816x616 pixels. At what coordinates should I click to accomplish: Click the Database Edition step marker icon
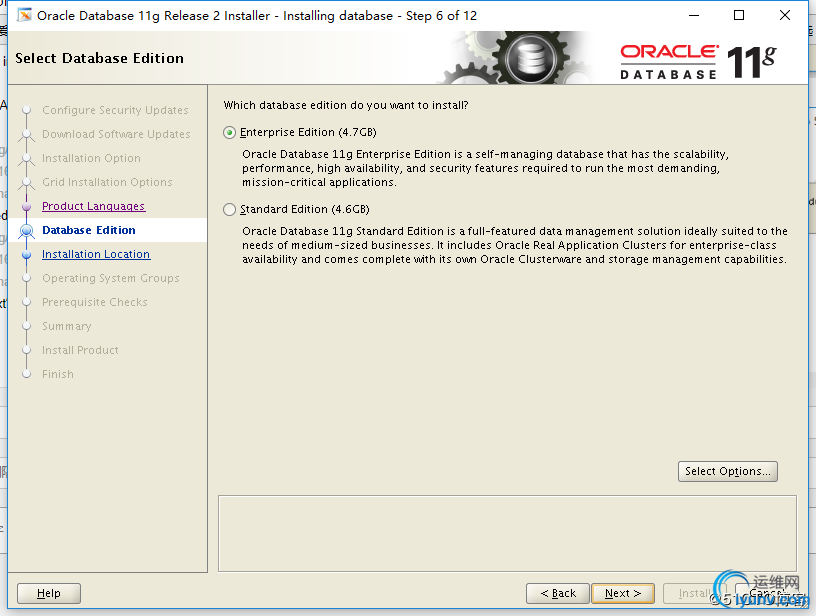click(x=27, y=230)
